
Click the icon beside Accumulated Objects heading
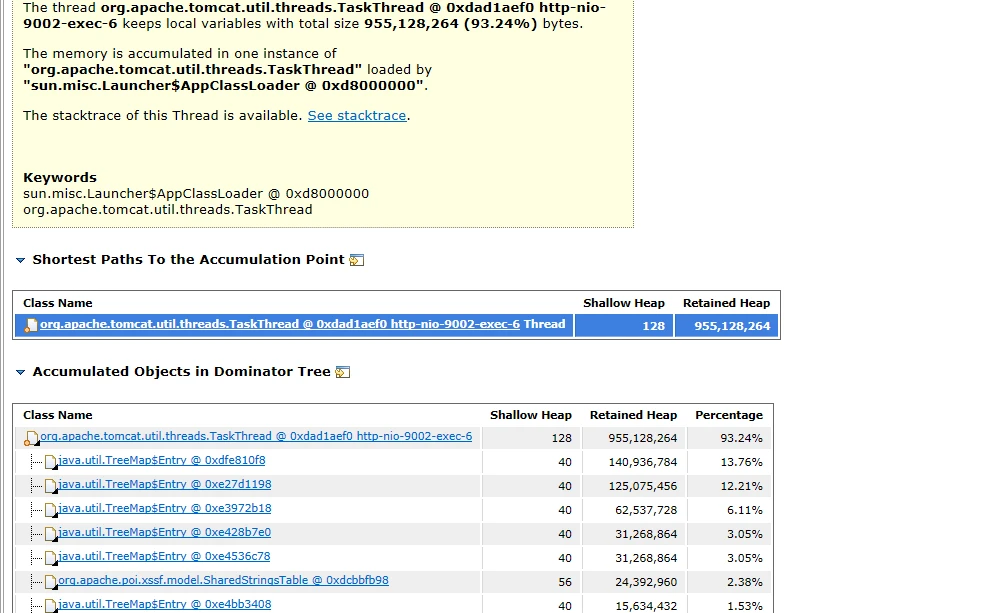343,372
